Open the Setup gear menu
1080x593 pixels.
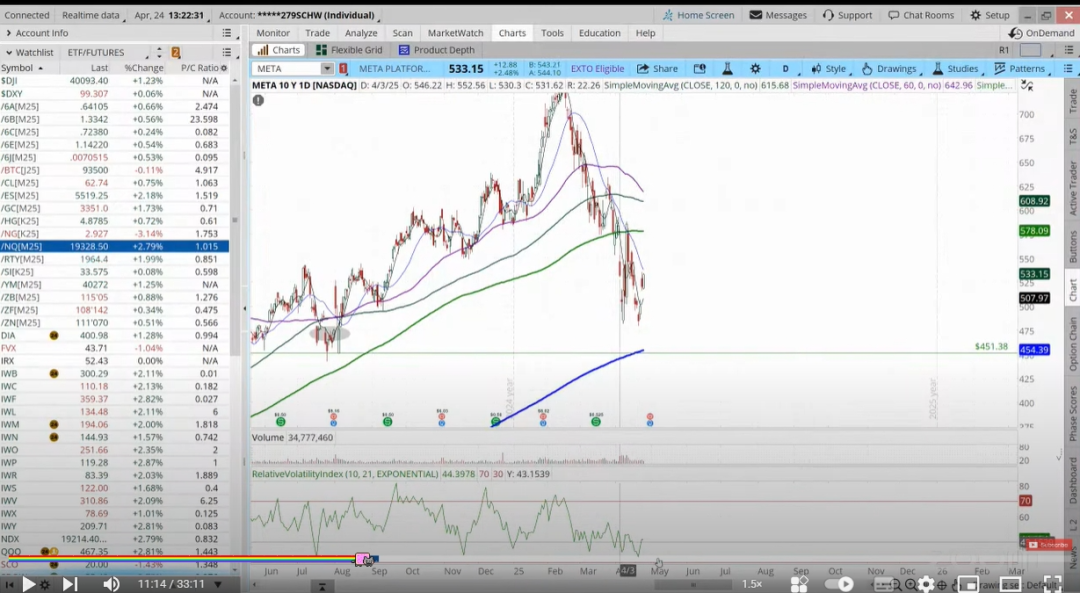(x=990, y=15)
